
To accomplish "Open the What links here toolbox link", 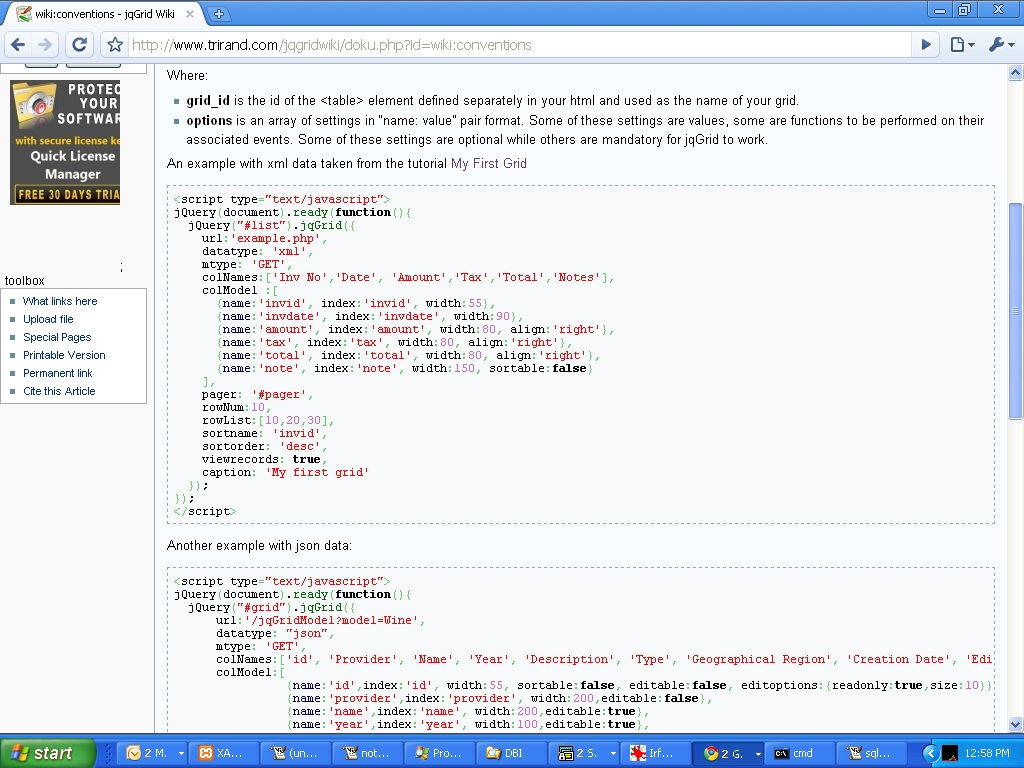I will [x=60, y=301].
